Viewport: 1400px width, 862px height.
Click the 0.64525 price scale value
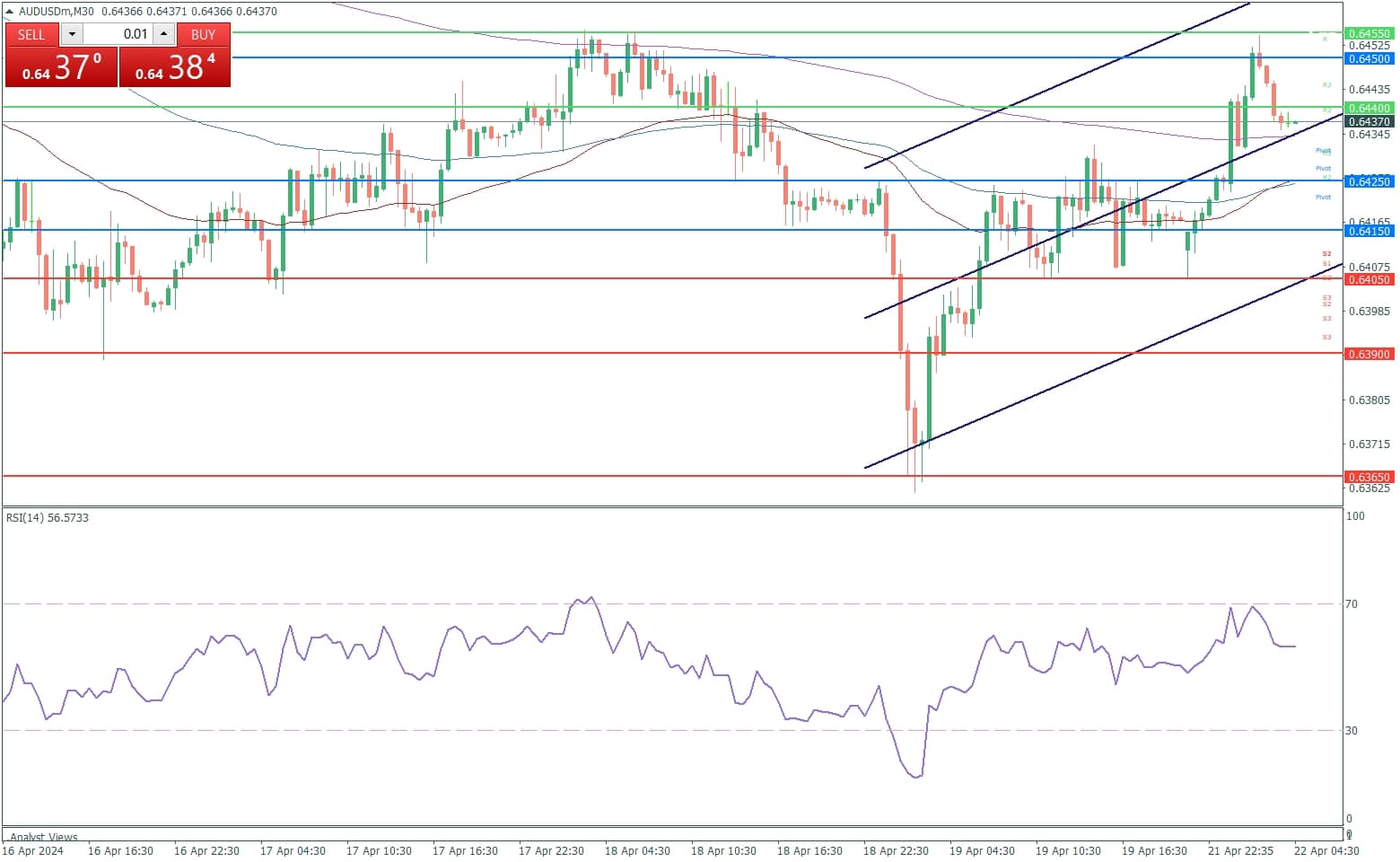[1369, 46]
